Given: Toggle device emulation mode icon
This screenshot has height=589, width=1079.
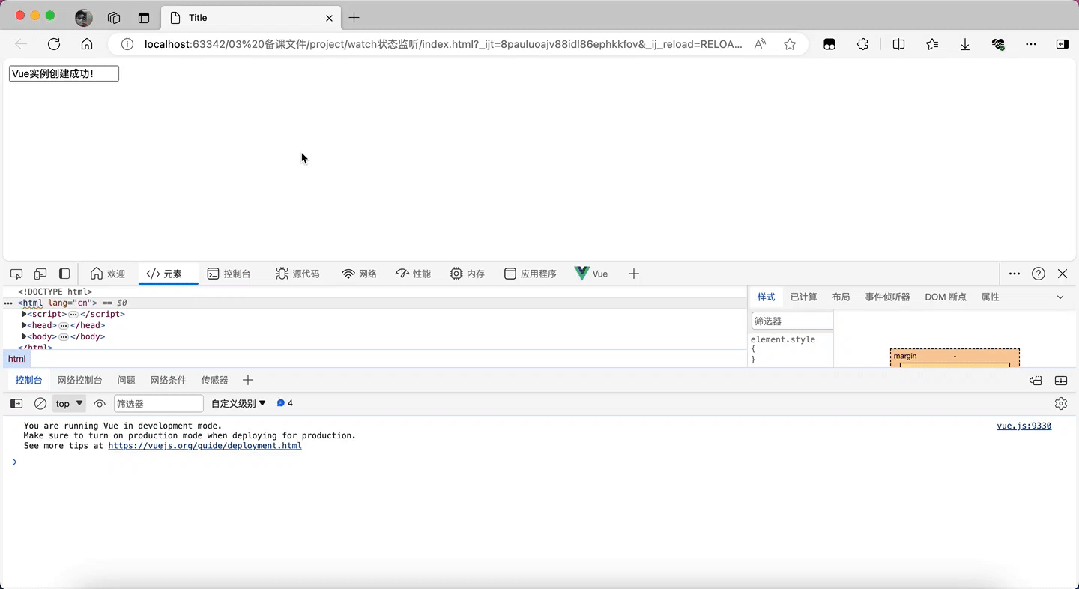Looking at the screenshot, I should pos(40,274).
